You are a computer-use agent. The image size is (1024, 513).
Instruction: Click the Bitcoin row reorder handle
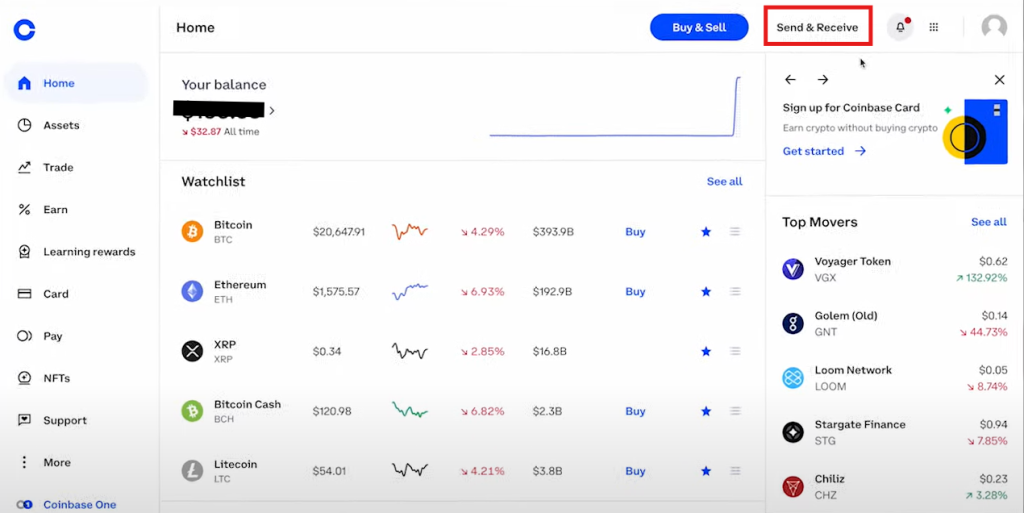tap(735, 232)
